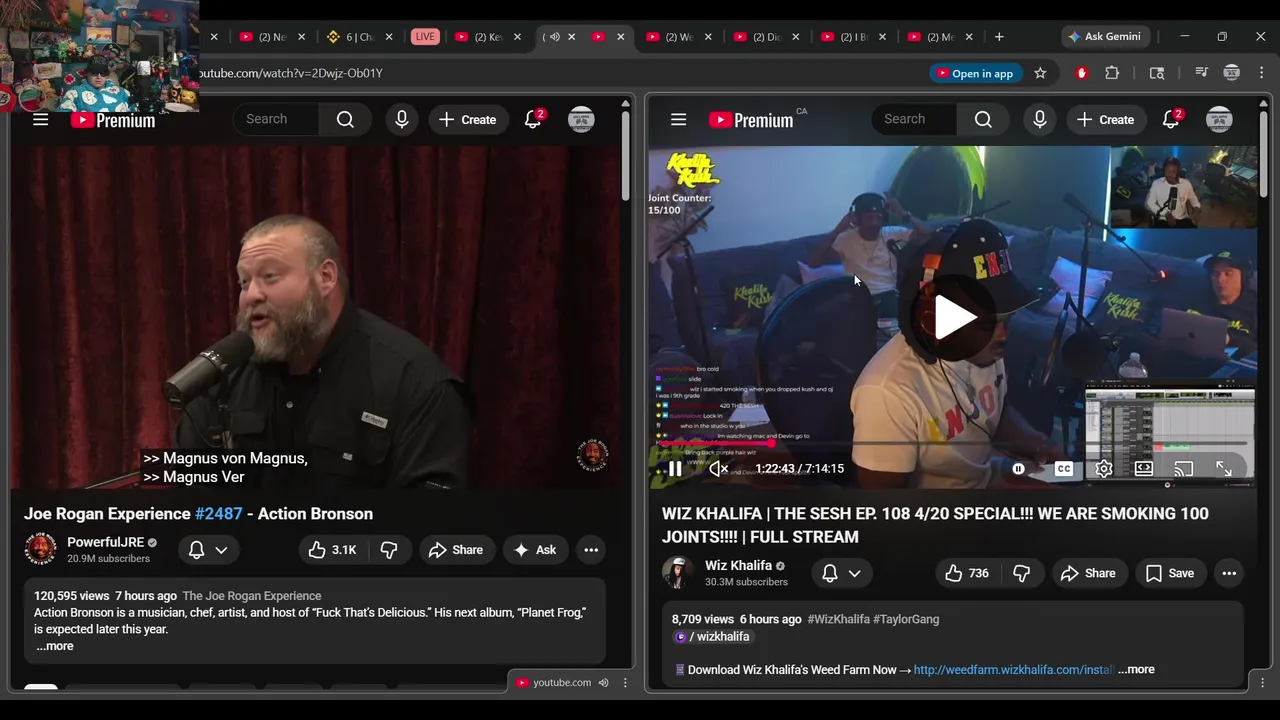Open Create menu in the left window
Screen dimensions: 1280x720
467,120
